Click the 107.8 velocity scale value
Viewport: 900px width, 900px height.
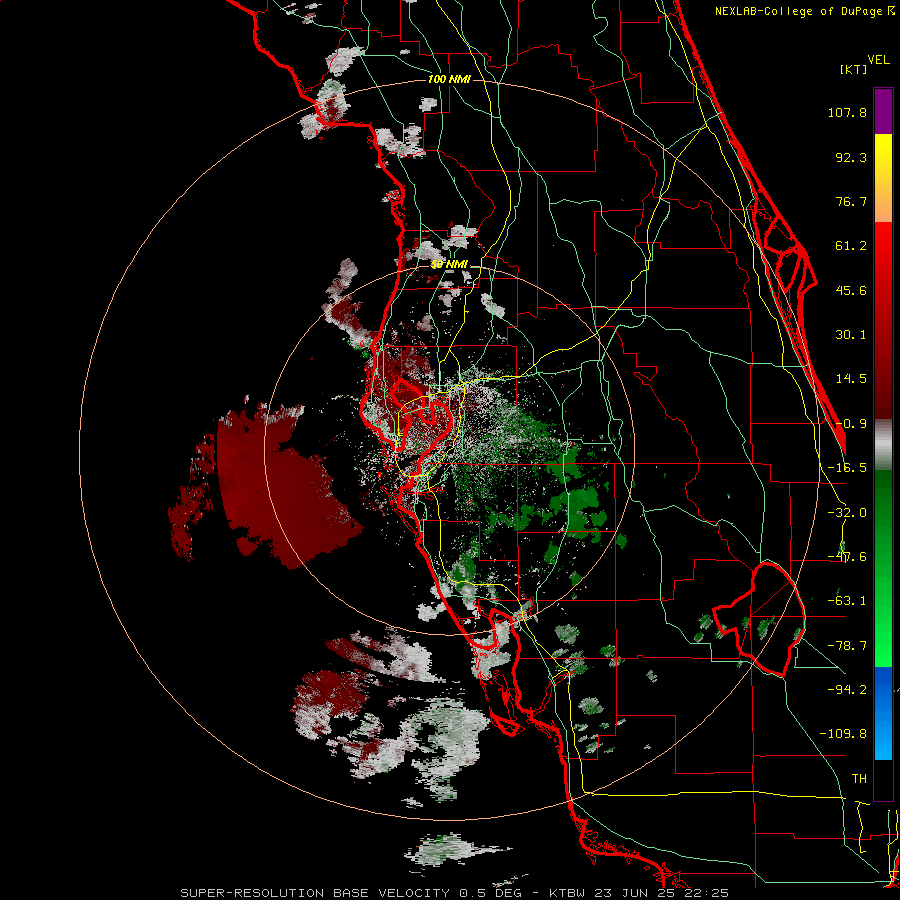pos(847,112)
